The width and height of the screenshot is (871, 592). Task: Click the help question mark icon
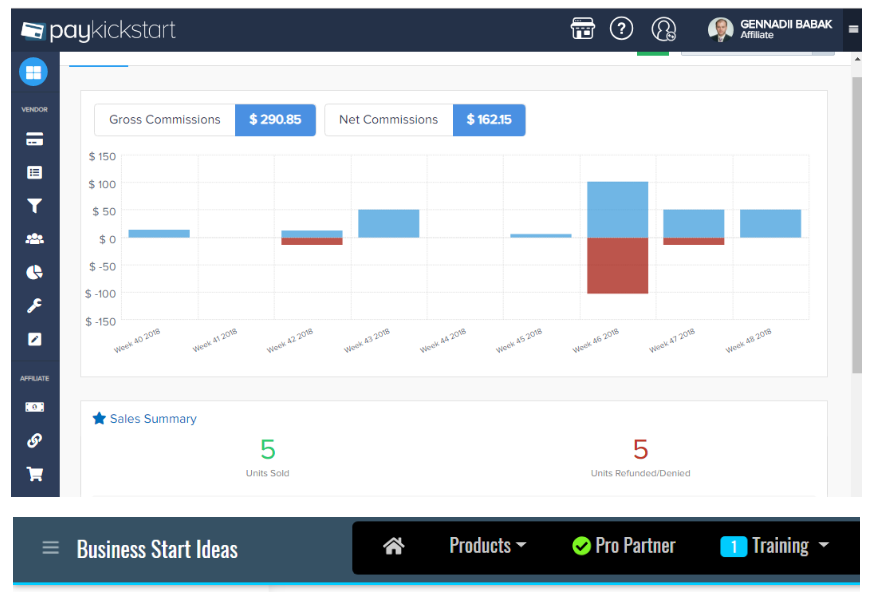point(621,28)
